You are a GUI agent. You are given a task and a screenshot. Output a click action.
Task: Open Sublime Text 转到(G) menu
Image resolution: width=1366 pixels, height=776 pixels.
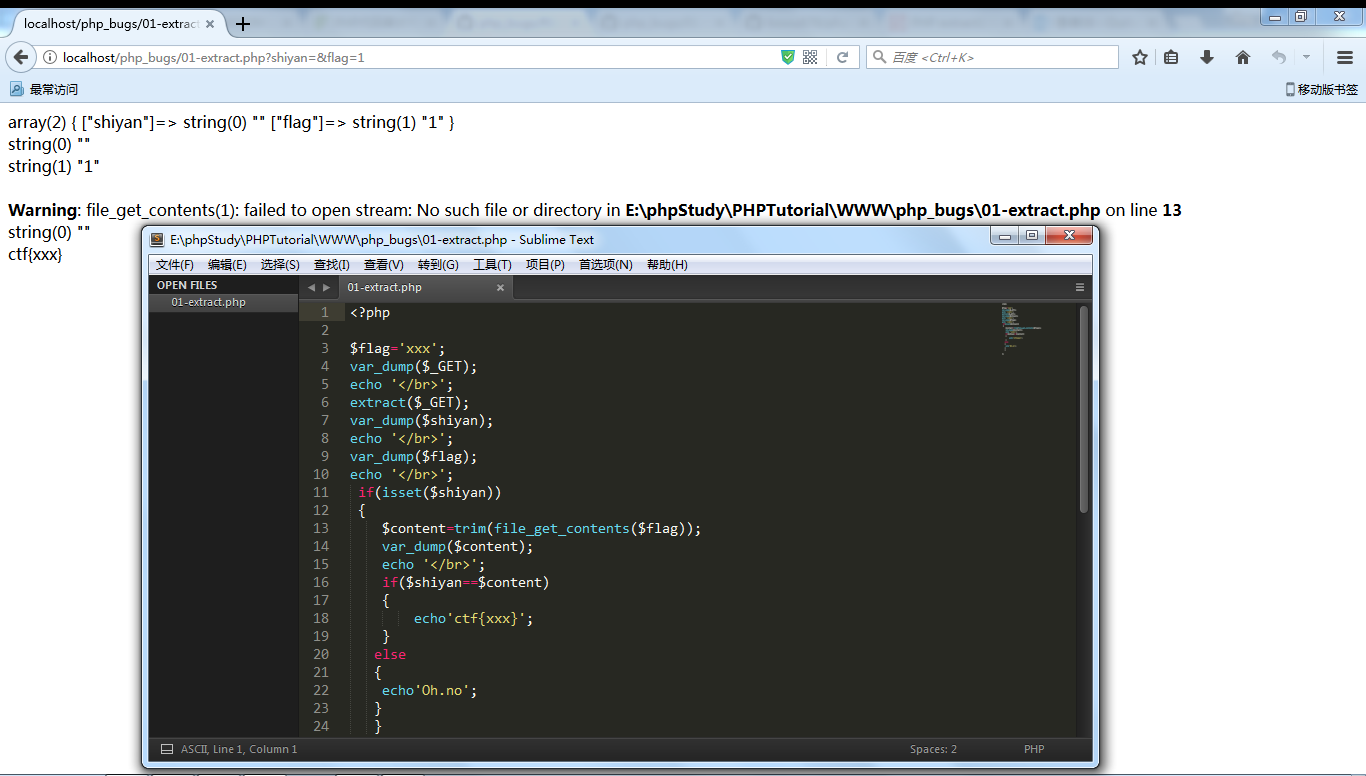[438, 265]
